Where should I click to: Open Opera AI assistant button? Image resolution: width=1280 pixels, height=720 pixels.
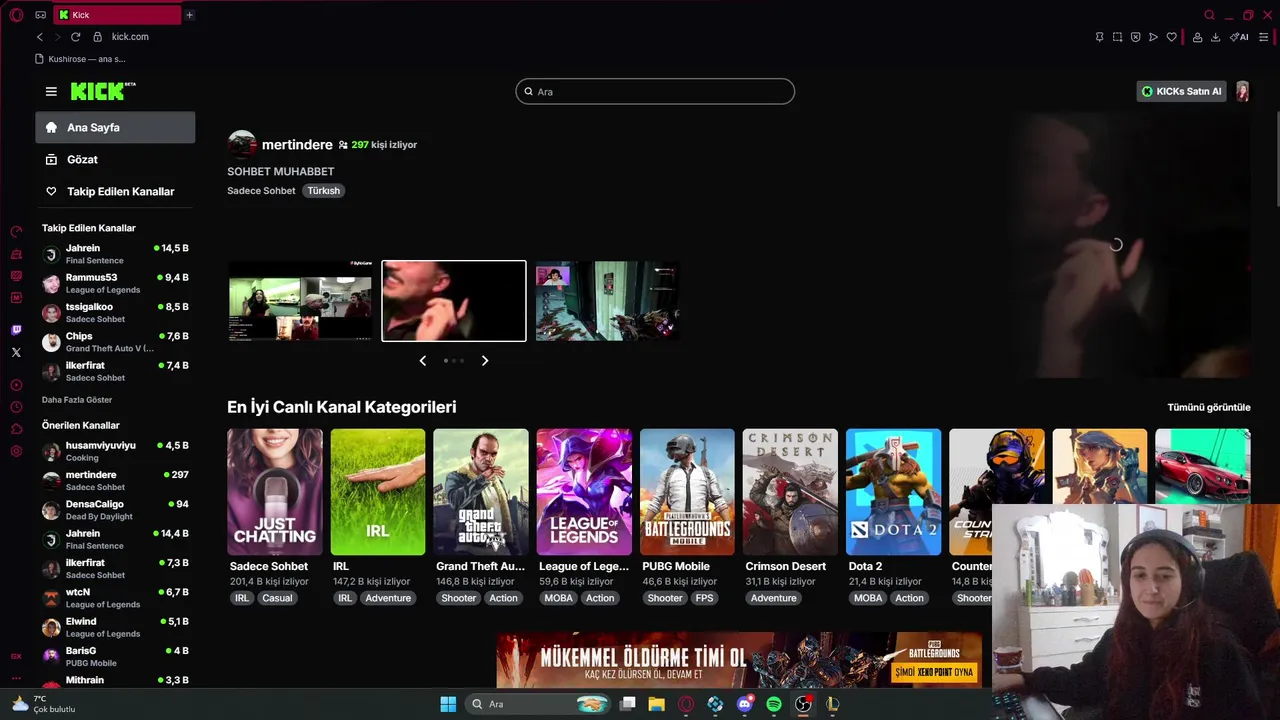[1239, 37]
